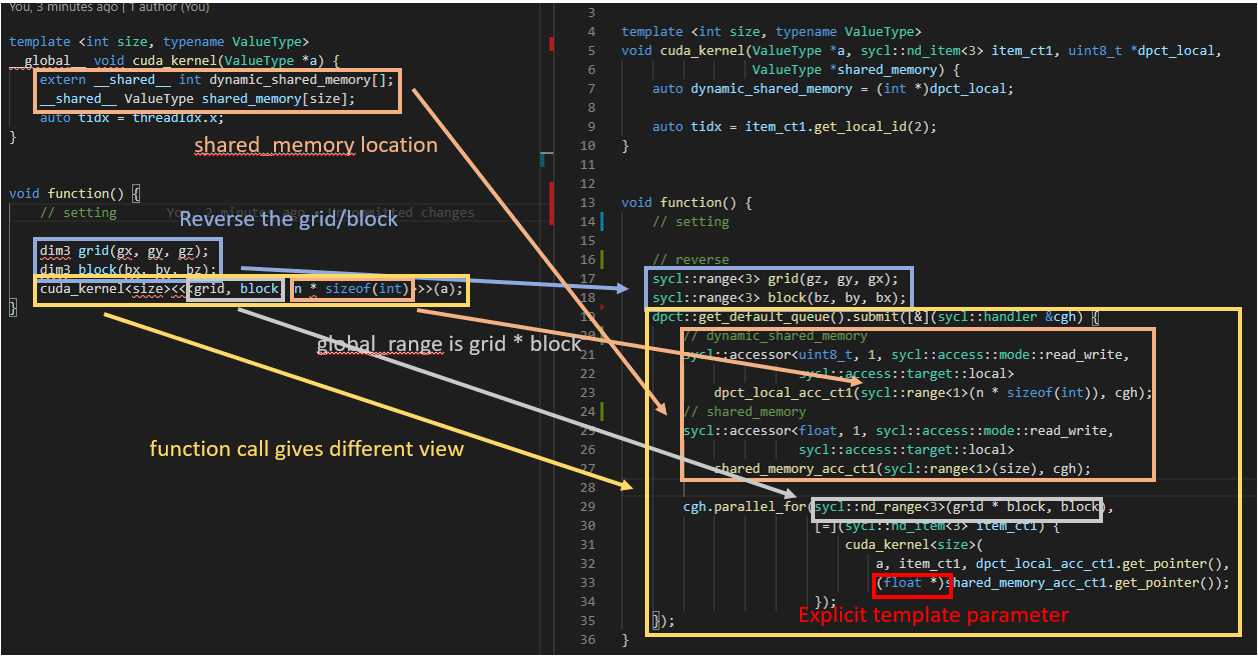The image size is (1258, 656).
Task: Click the green gutter marker at line 24
Action: coord(601,411)
